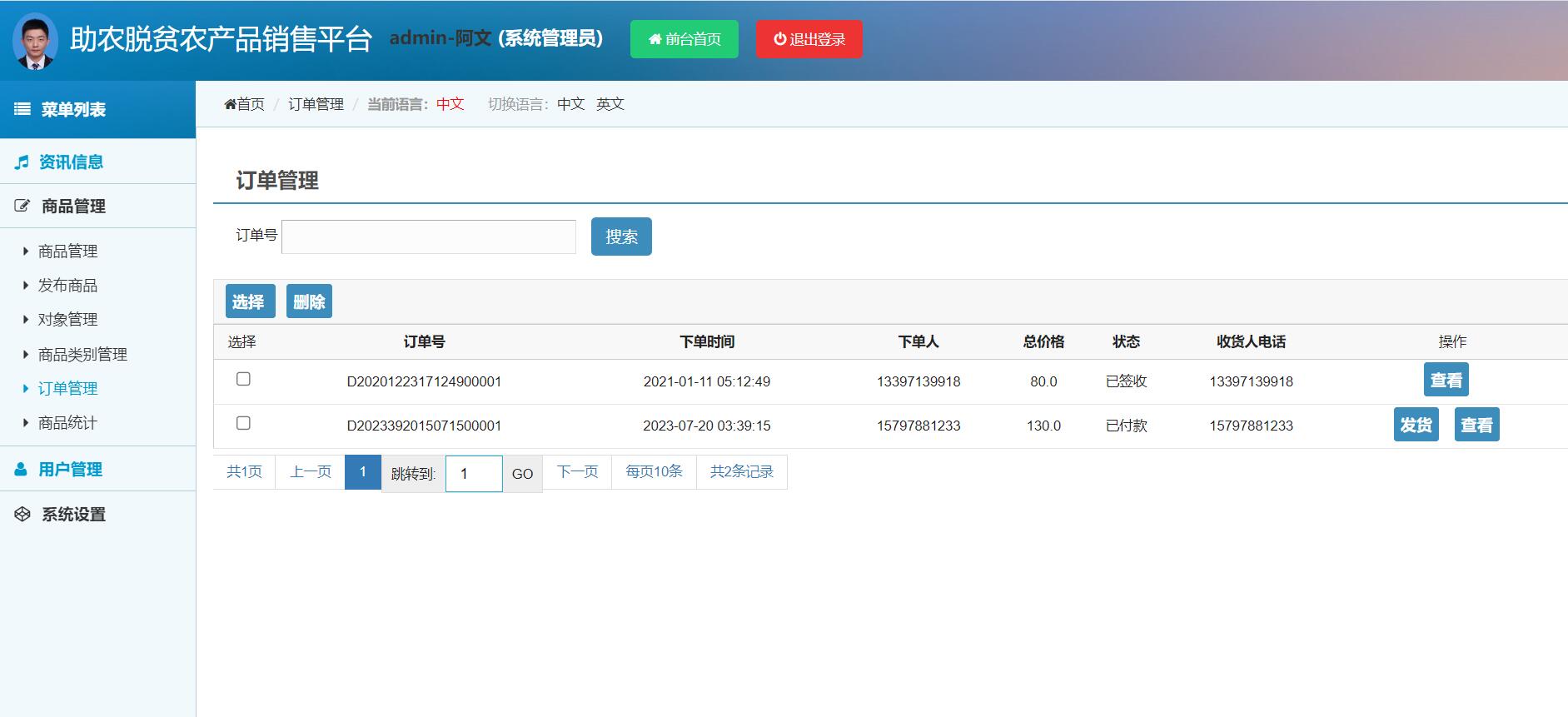Click the 订单管理 breadcrumb link
This screenshot has width=1568, height=717.
click(316, 104)
